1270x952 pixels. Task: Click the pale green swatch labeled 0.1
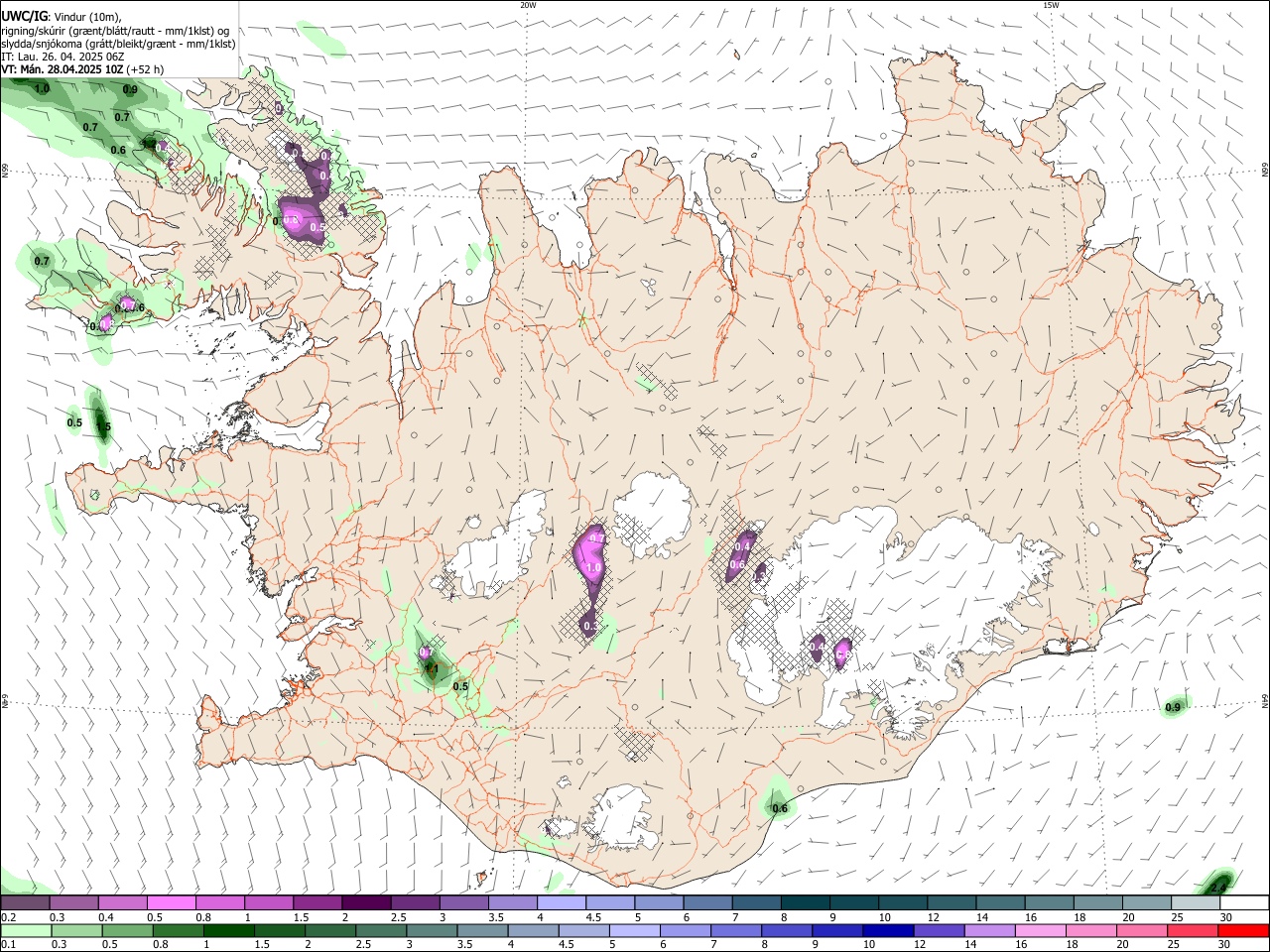25,930
